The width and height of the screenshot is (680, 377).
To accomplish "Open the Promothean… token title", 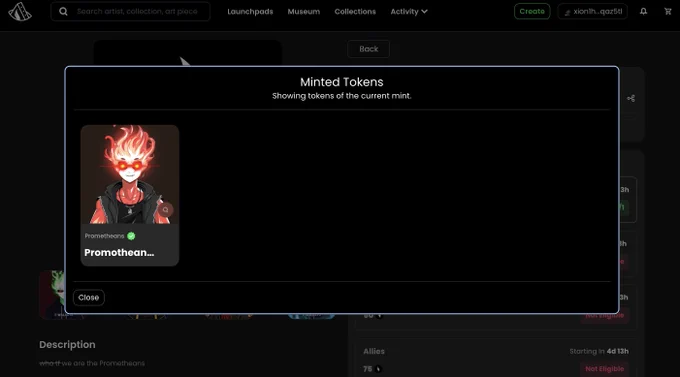I will click(119, 252).
